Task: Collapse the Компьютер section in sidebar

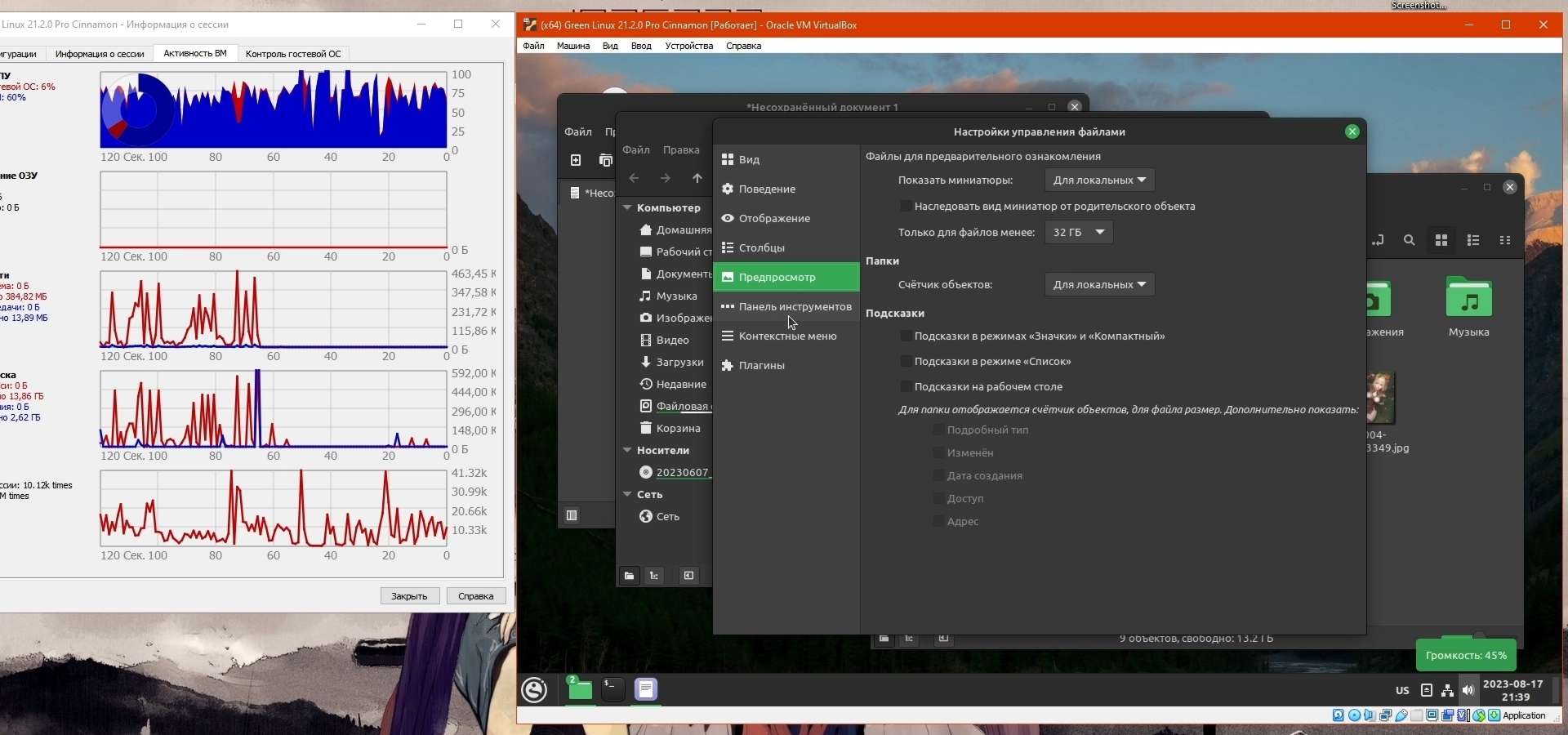Action: click(x=627, y=208)
